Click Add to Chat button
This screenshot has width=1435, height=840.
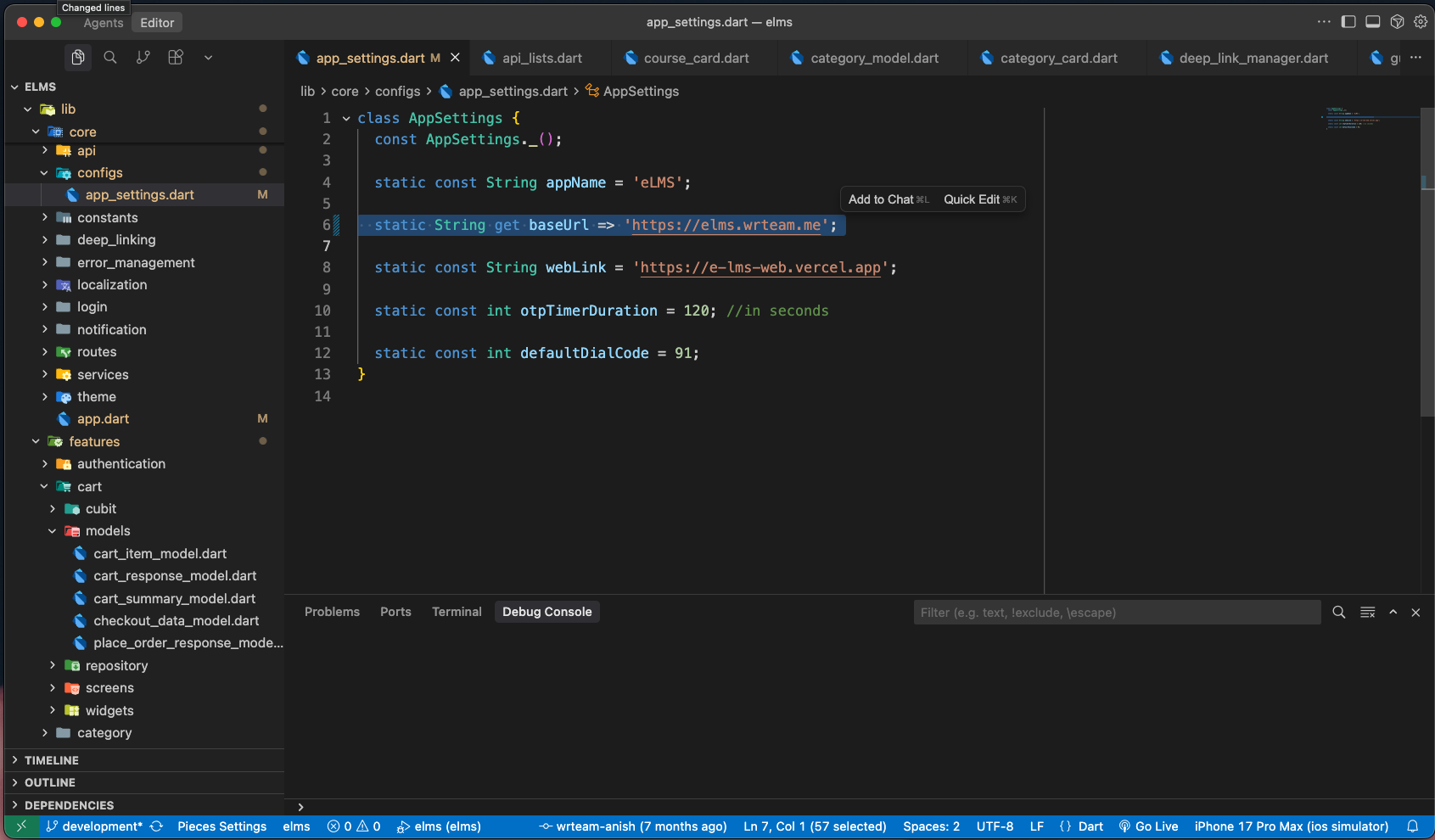[888, 199]
